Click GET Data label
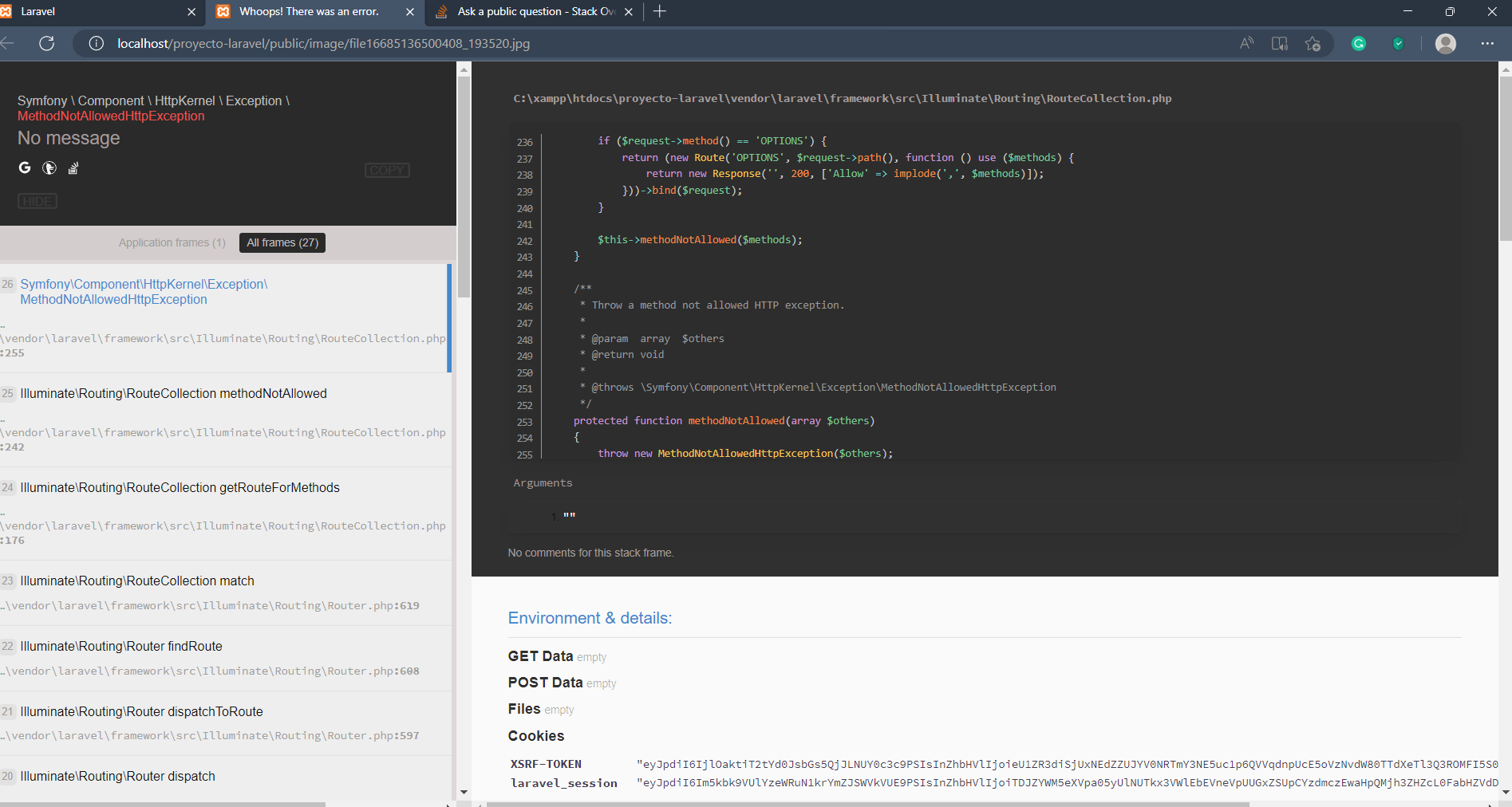 pos(540,656)
